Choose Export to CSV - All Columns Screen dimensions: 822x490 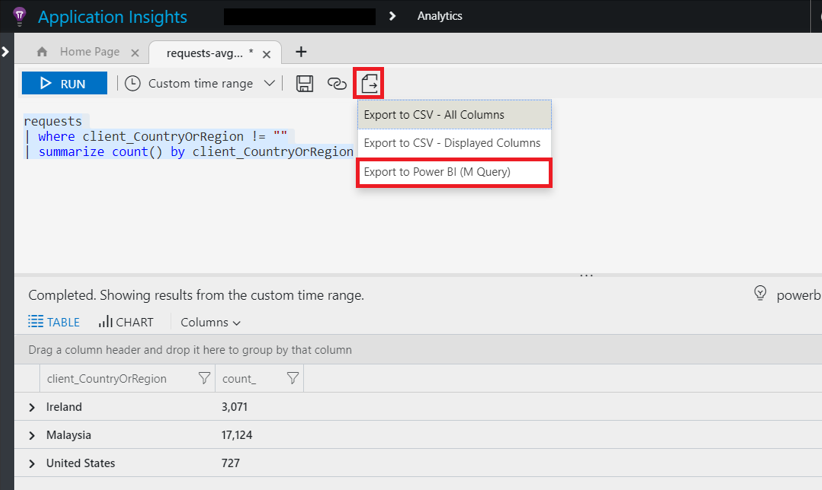[454, 114]
